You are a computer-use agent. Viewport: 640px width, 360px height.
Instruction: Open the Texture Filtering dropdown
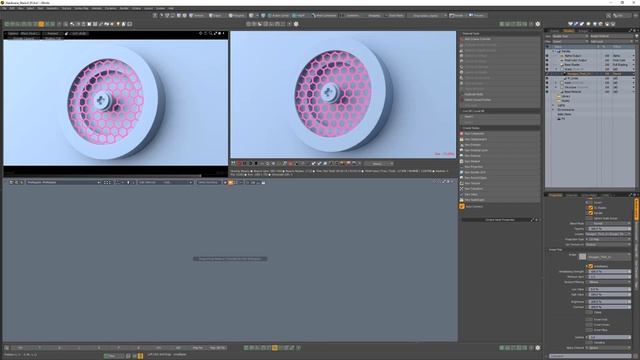(608, 282)
